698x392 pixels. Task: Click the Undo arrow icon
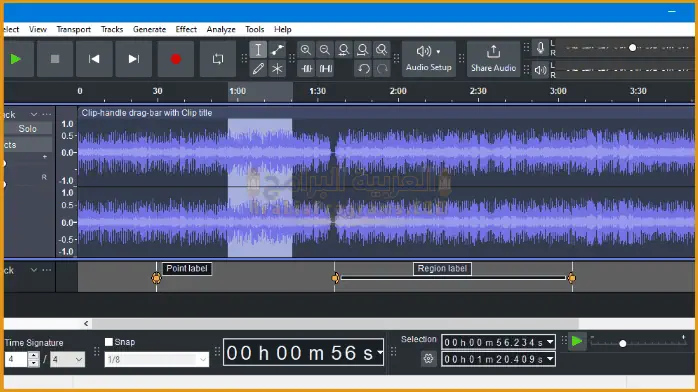[364, 69]
